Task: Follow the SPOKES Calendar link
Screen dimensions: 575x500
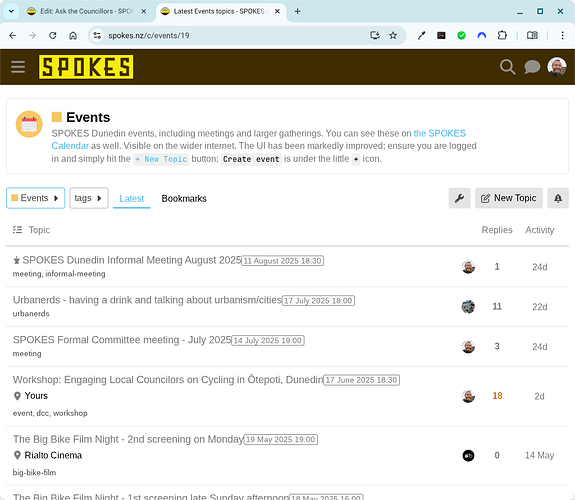Action: point(259,139)
